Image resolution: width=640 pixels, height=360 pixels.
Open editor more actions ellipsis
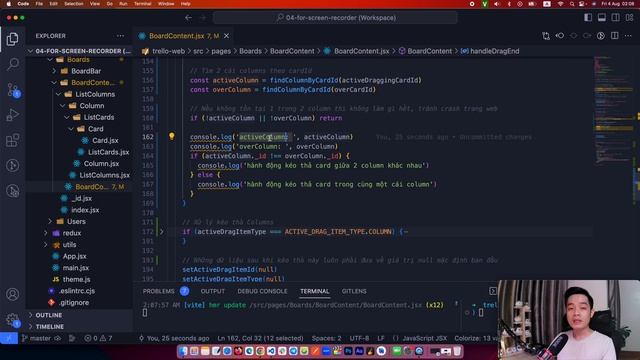tap(628, 36)
